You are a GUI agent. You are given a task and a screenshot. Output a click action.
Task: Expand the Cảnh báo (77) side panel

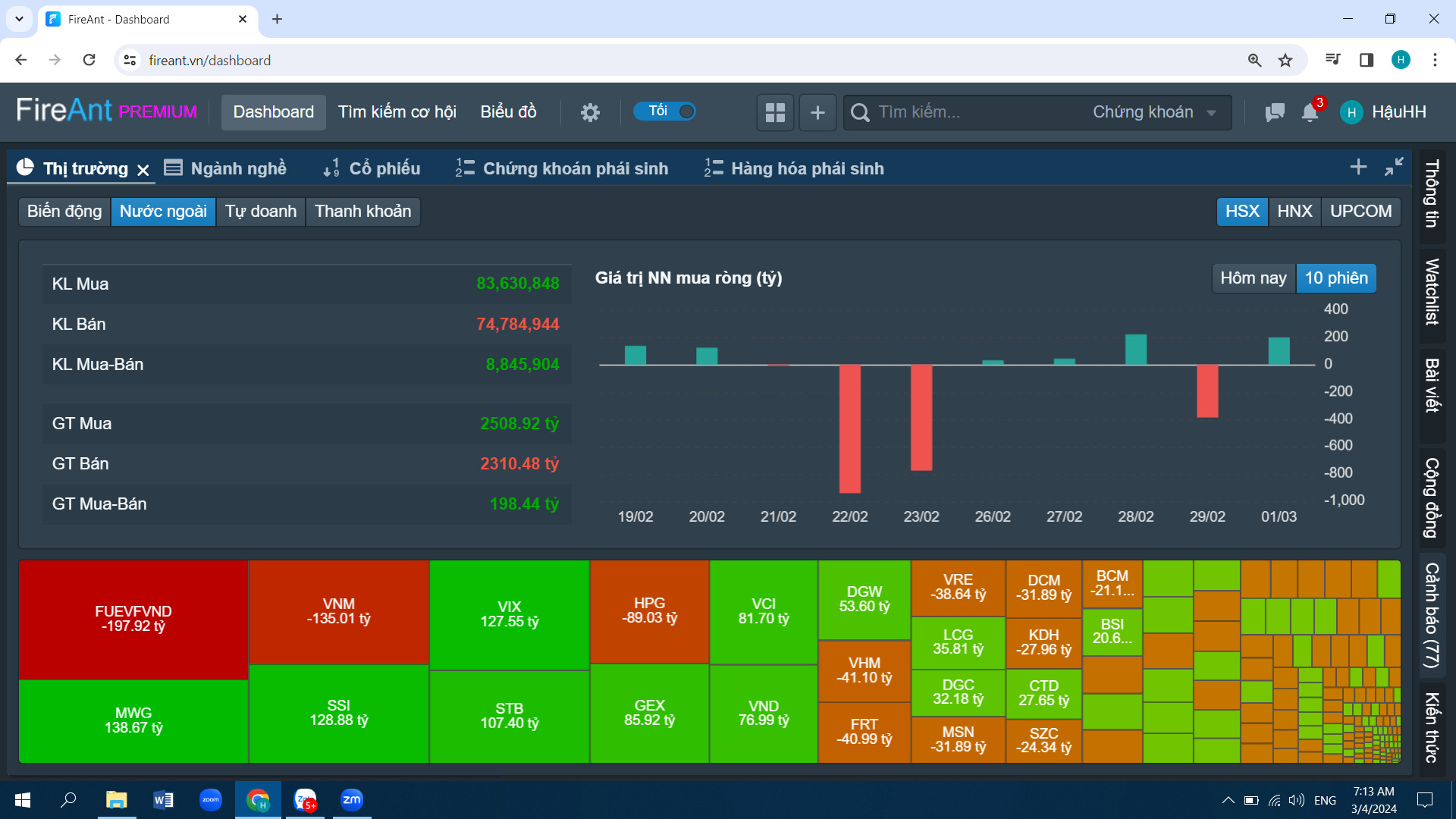(x=1432, y=615)
